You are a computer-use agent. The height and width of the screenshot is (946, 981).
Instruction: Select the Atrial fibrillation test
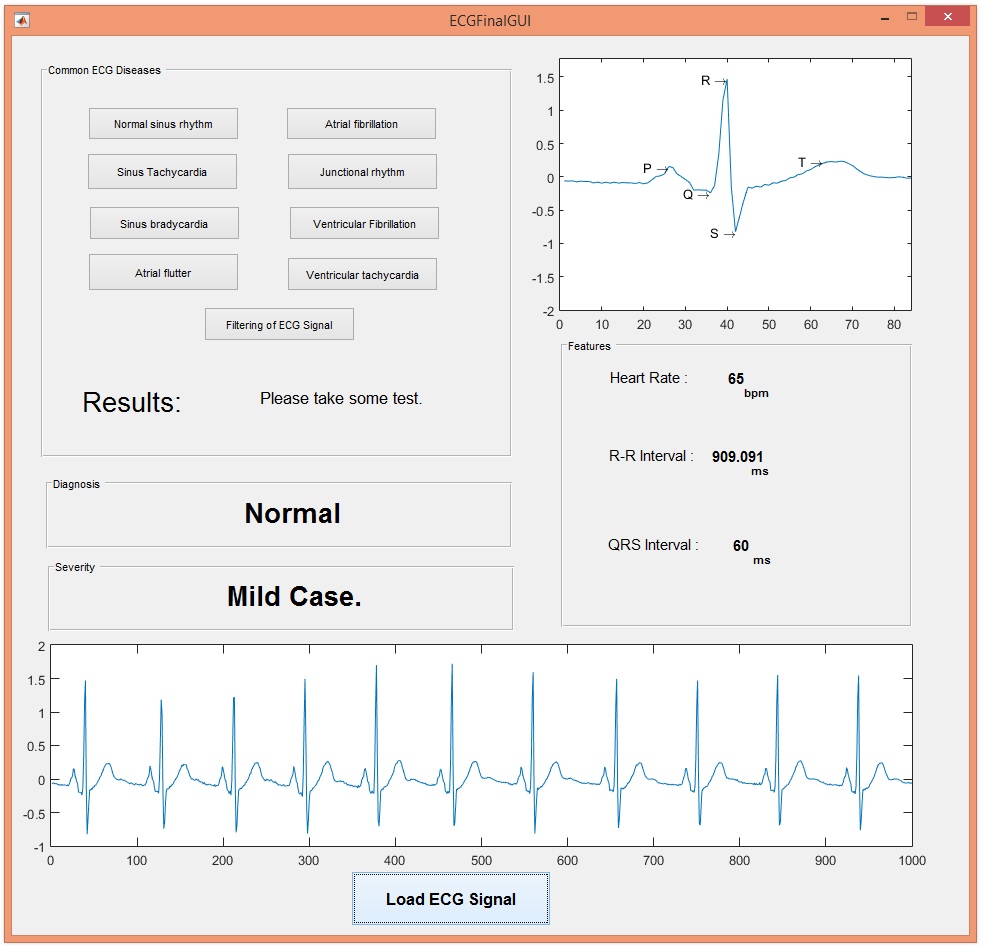[x=361, y=123]
